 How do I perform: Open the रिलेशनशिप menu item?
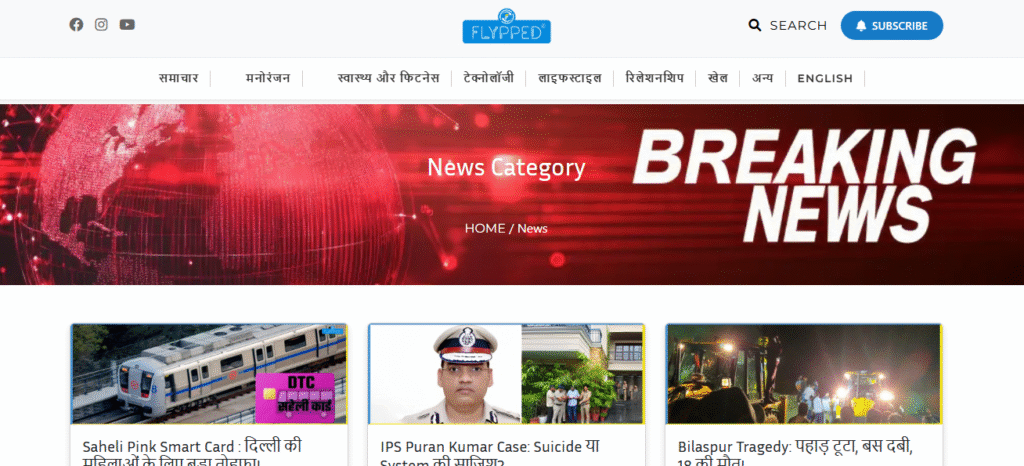click(654, 78)
